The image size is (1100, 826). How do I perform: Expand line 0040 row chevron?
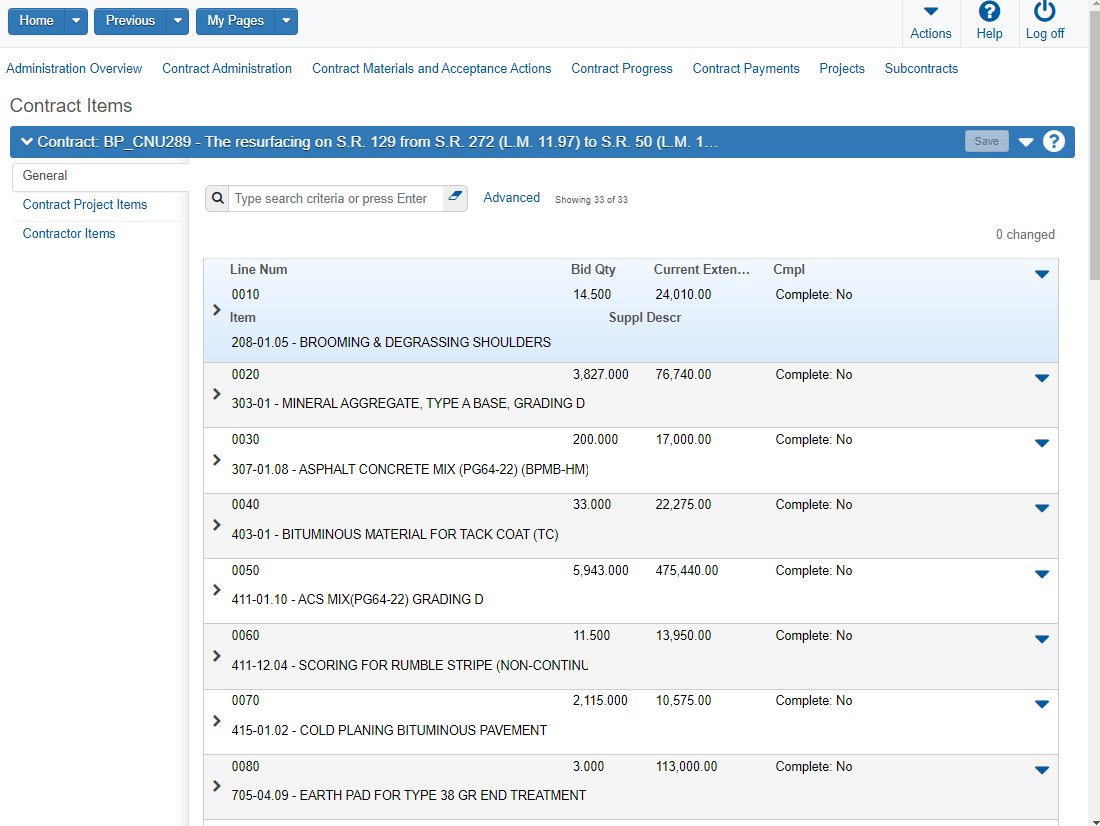217,524
